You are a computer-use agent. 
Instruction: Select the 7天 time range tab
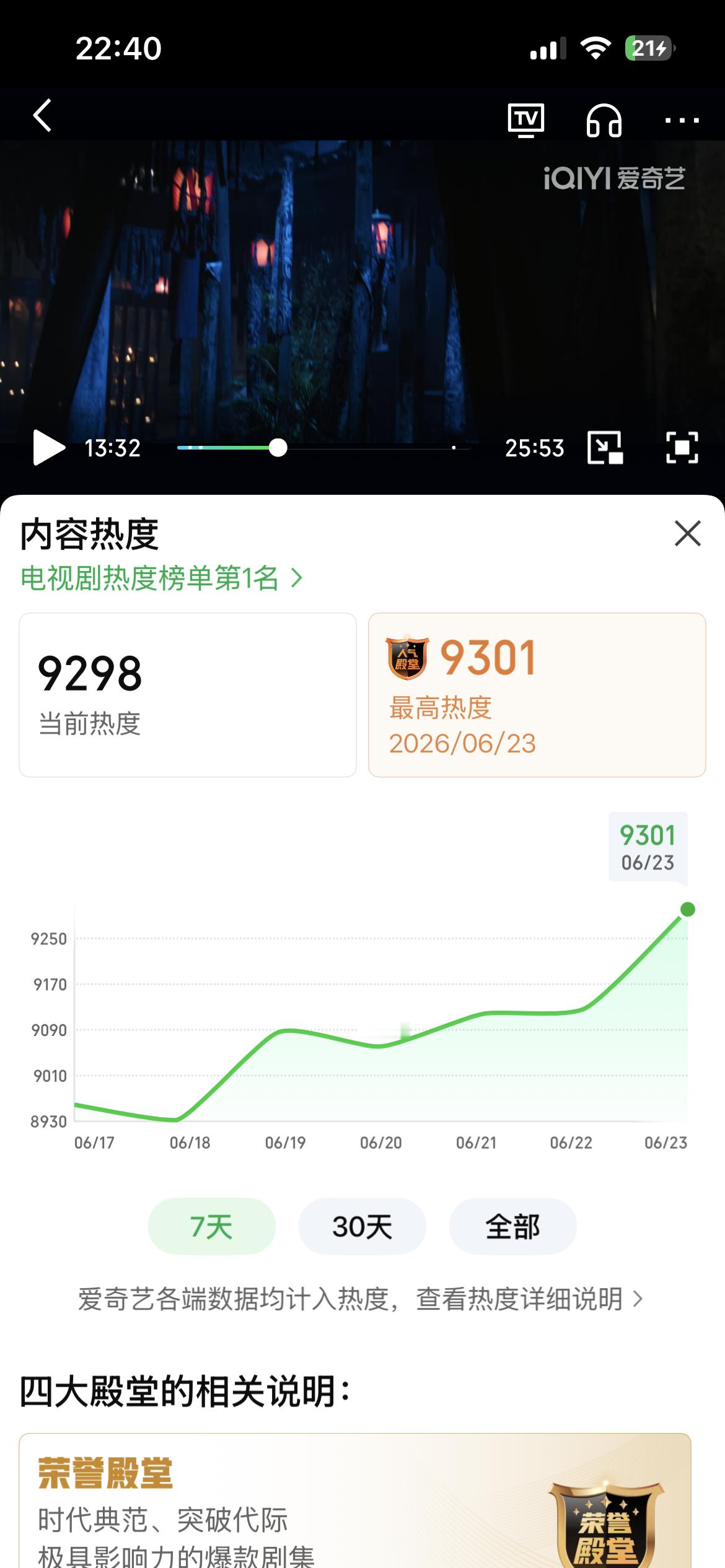(211, 1226)
